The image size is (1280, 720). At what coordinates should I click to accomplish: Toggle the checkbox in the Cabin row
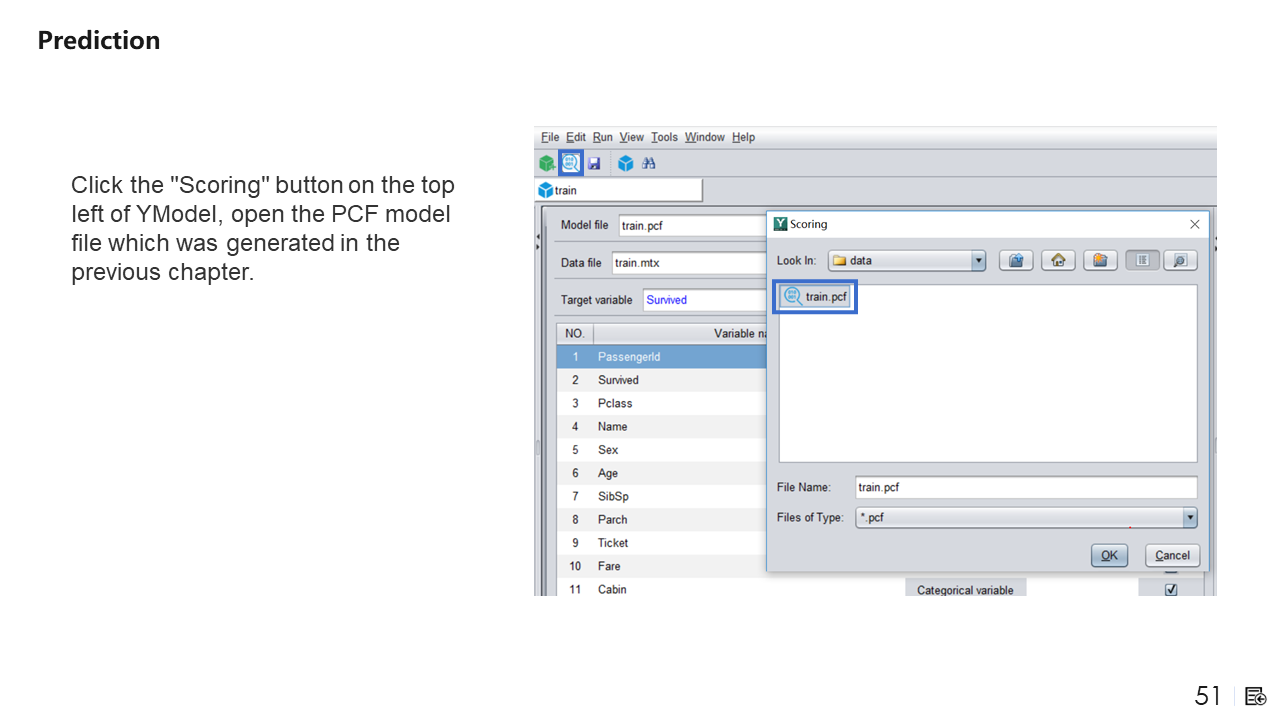1171,590
